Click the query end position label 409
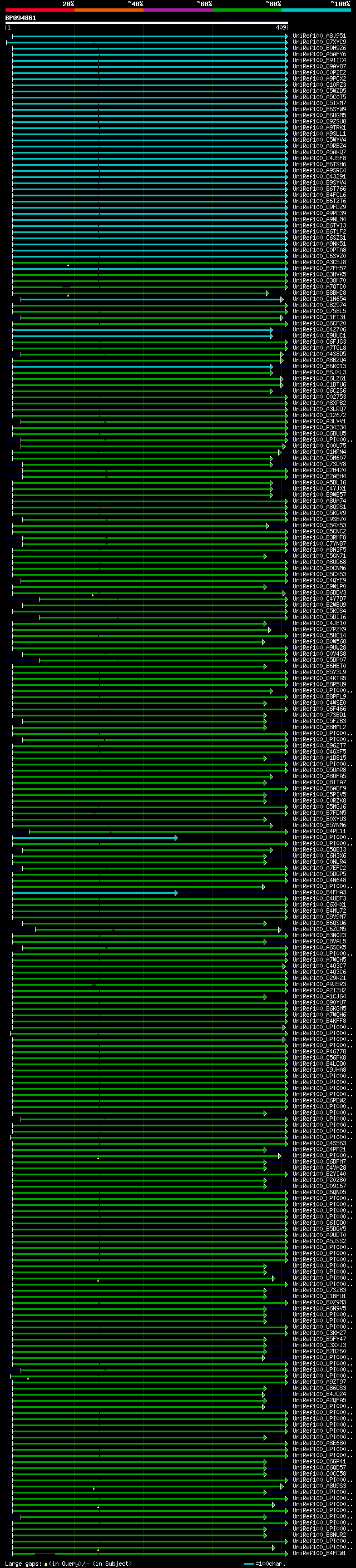The width and height of the screenshot is (356, 1568). (x=280, y=27)
